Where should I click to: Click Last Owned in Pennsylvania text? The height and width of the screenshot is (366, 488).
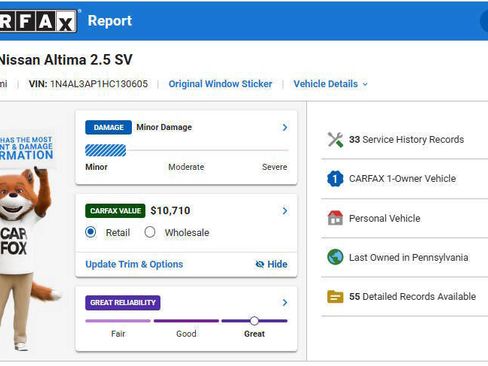(x=409, y=257)
